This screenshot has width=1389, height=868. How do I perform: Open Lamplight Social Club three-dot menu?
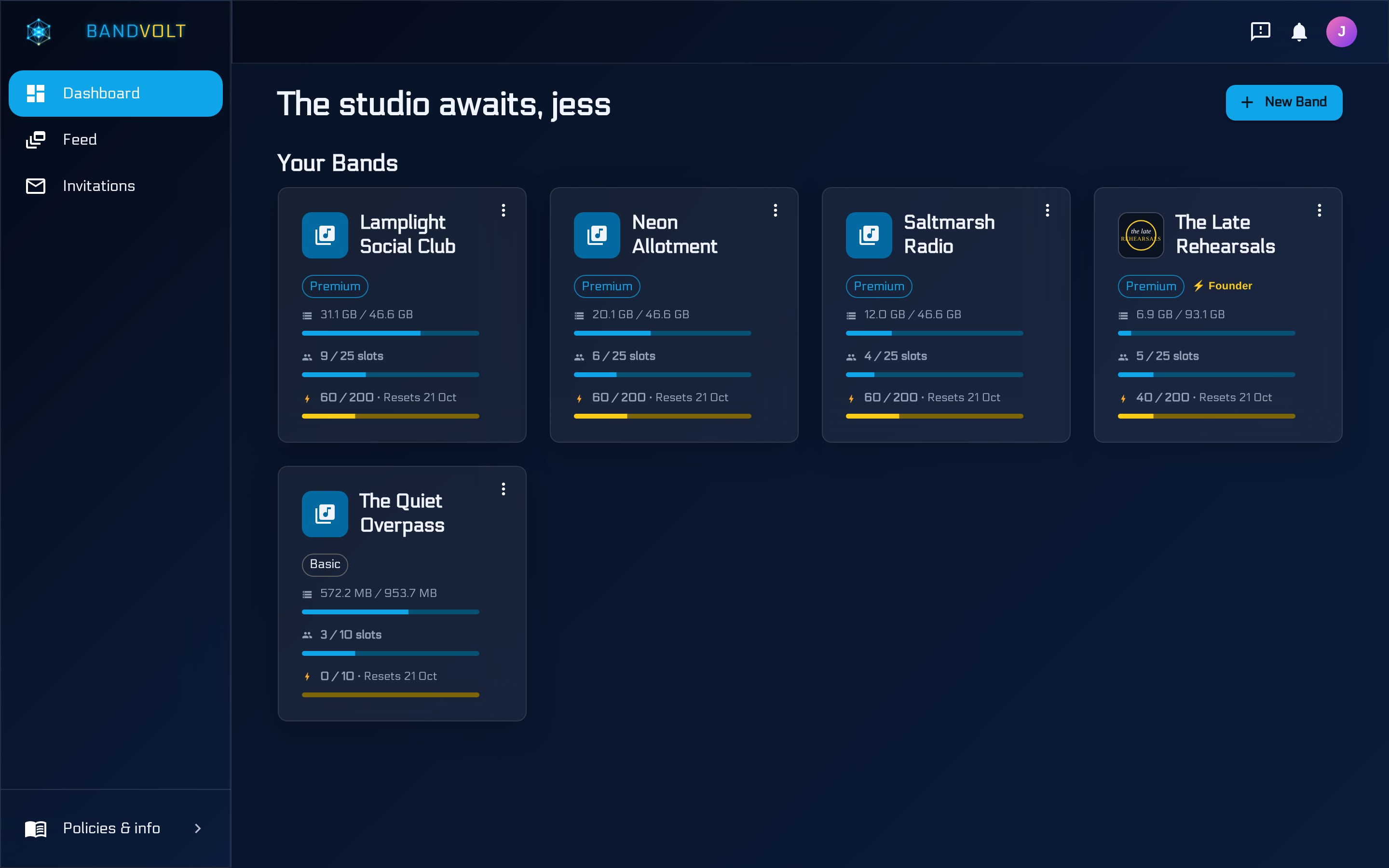pyautogui.click(x=504, y=210)
